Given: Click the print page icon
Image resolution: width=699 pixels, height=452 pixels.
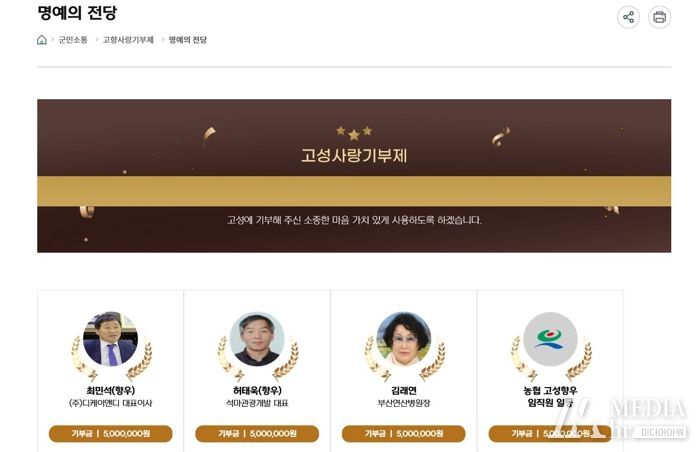Looking at the screenshot, I should tap(659, 17).
